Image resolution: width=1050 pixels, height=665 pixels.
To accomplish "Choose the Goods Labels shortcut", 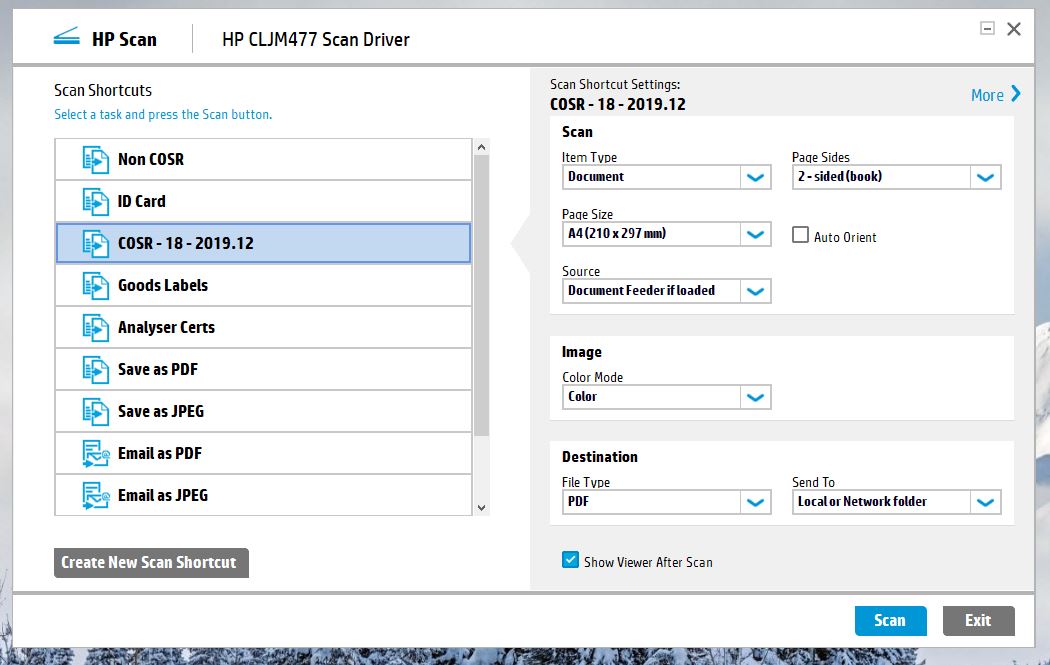I will [263, 285].
